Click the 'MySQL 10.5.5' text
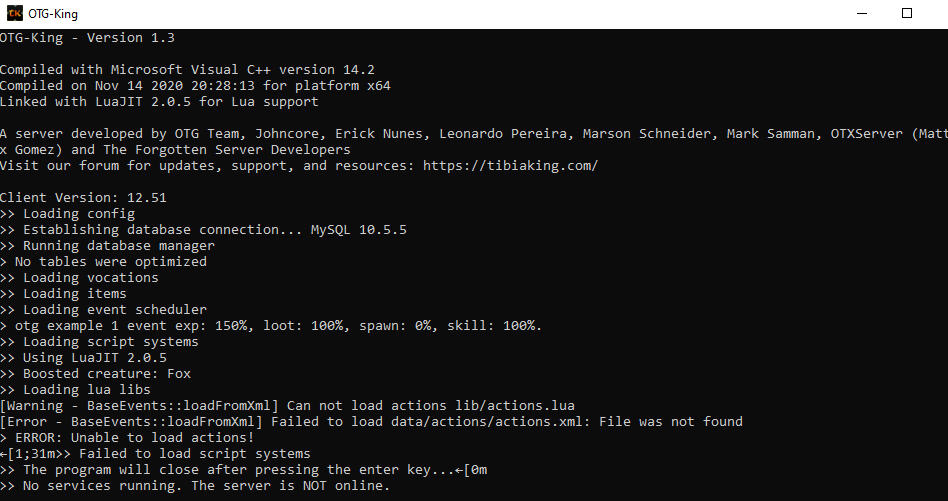Viewport: 948px width, 501px height. pyautogui.click(x=359, y=230)
